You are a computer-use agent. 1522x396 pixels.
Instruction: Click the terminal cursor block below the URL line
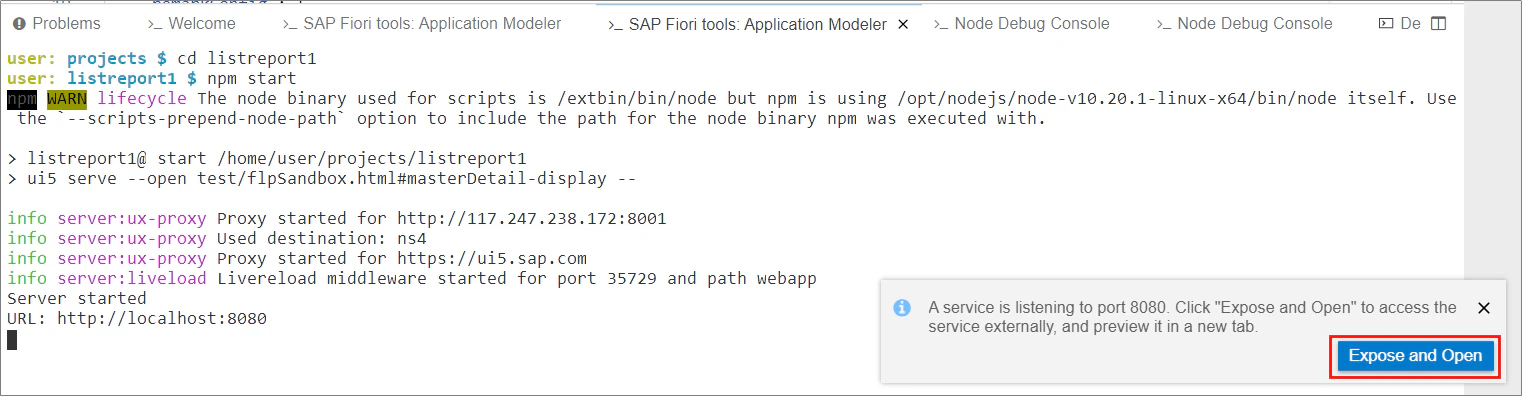point(12,340)
